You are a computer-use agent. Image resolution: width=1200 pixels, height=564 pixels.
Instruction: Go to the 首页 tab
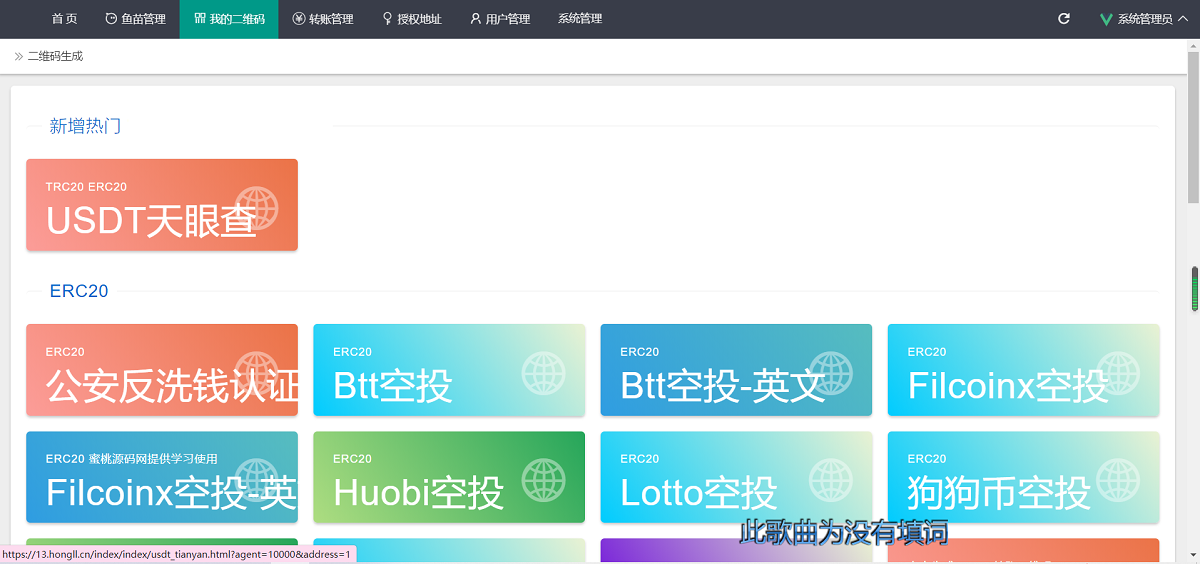pyautogui.click(x=64, y=19)
